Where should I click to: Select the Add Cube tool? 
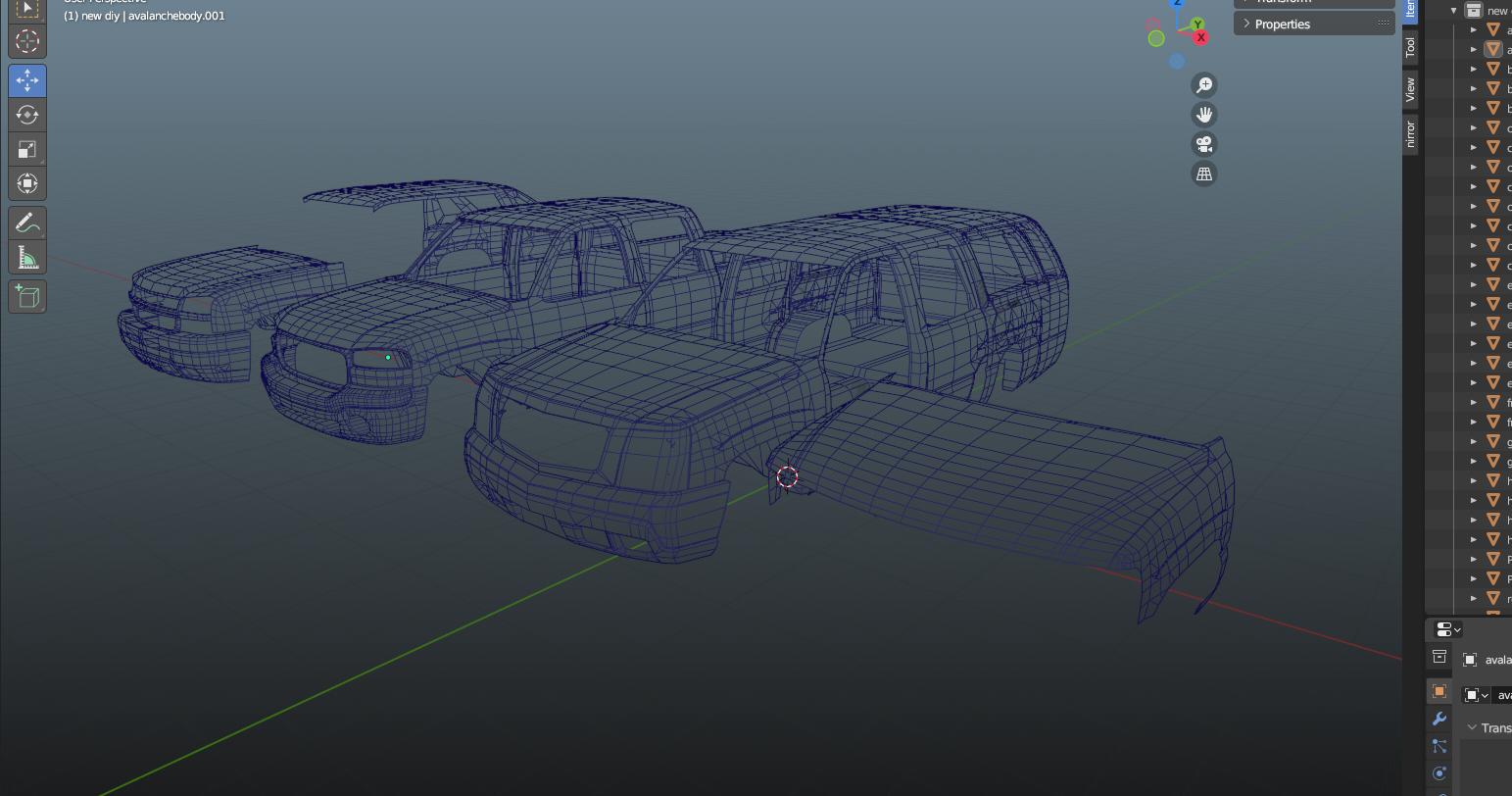pyautogui.click(x=26, y=296)
